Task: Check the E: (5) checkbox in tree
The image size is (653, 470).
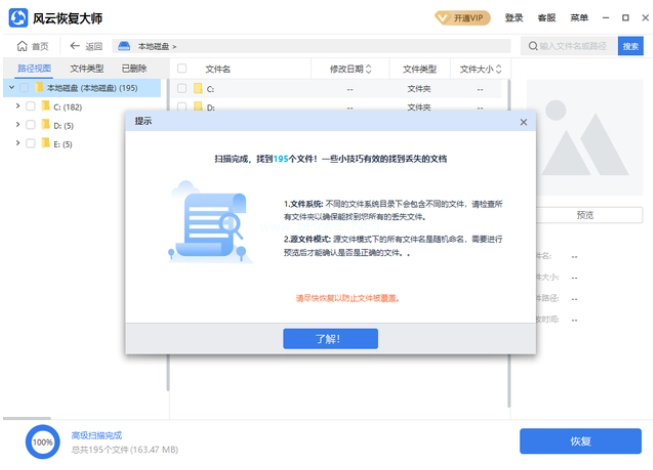Action: click(30, 144)
